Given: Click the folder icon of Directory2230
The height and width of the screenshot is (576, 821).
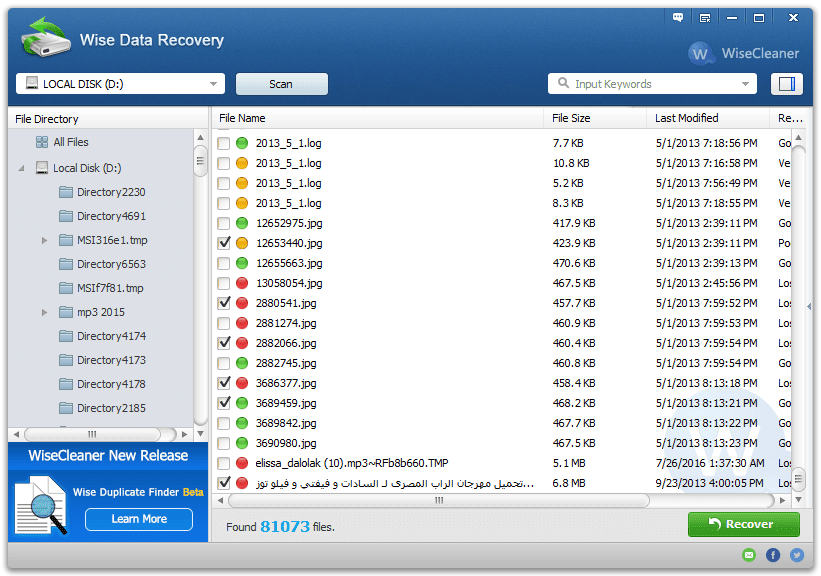Looking at the screenshot, I should (x=66, y=192).
